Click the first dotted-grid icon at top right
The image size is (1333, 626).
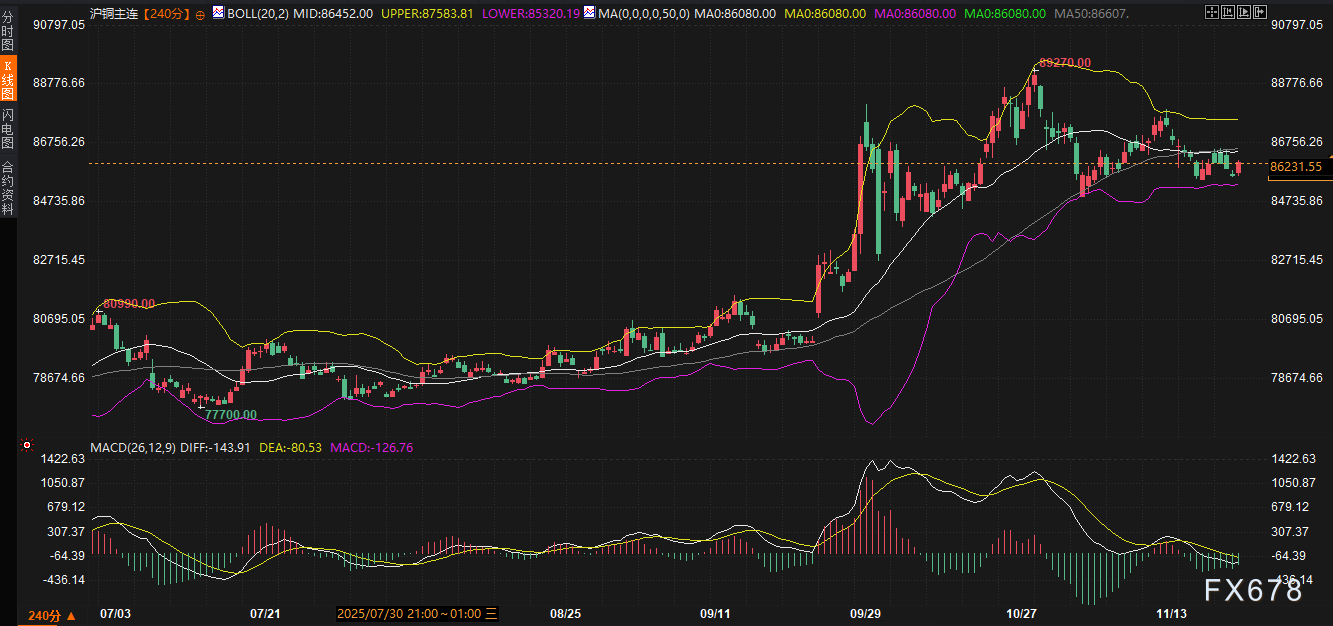coord(1213,13)
